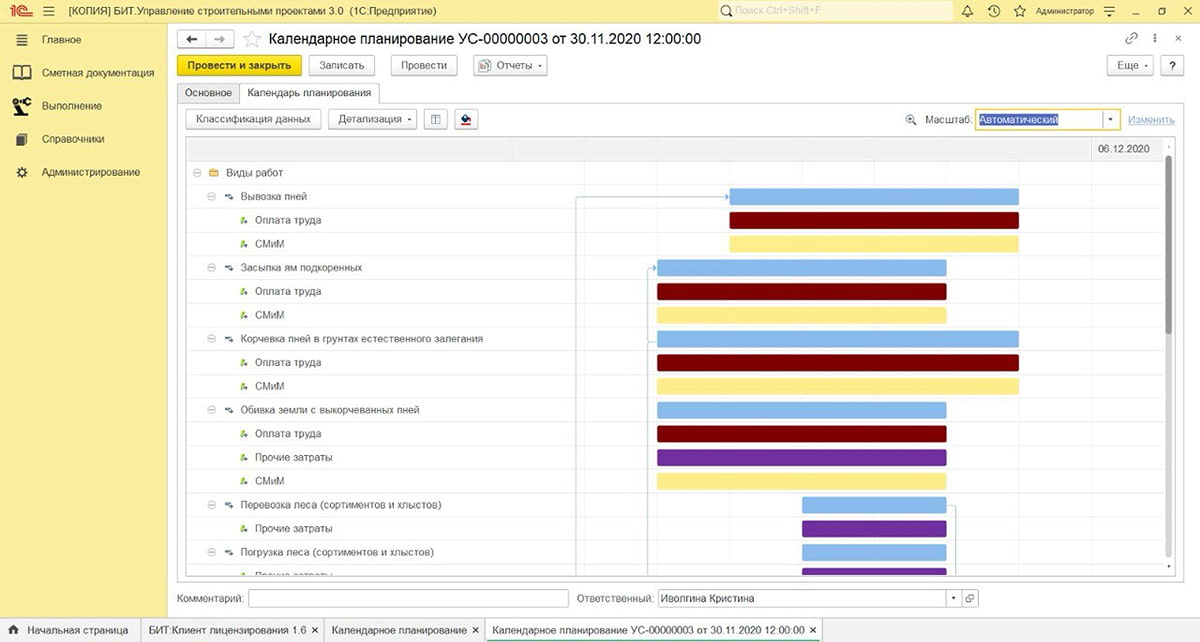This screenshot has width=1200, height=642.
Task: Add document to favorites with star
Action: (252, 39)
